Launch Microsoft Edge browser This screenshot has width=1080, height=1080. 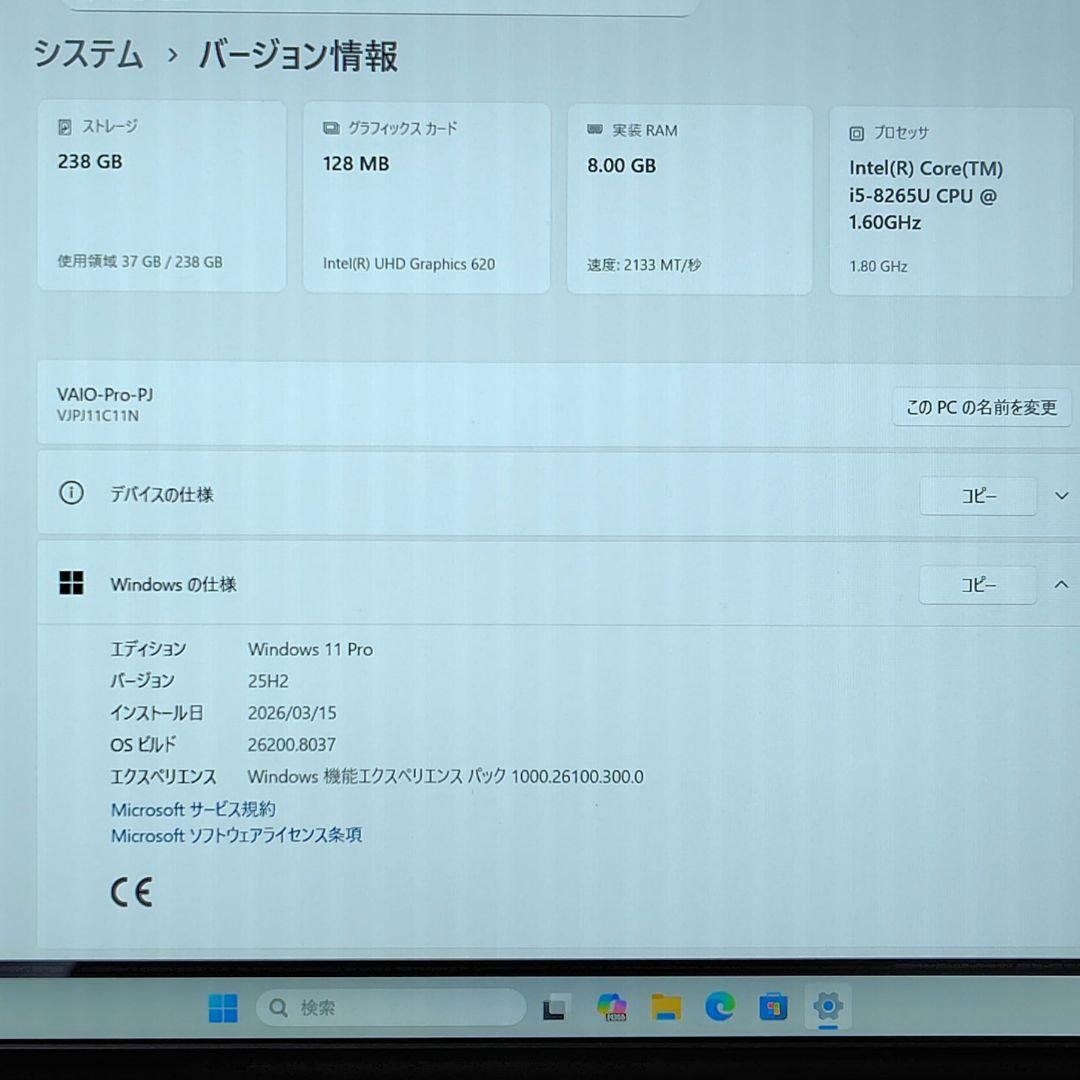pos(720,1007)
